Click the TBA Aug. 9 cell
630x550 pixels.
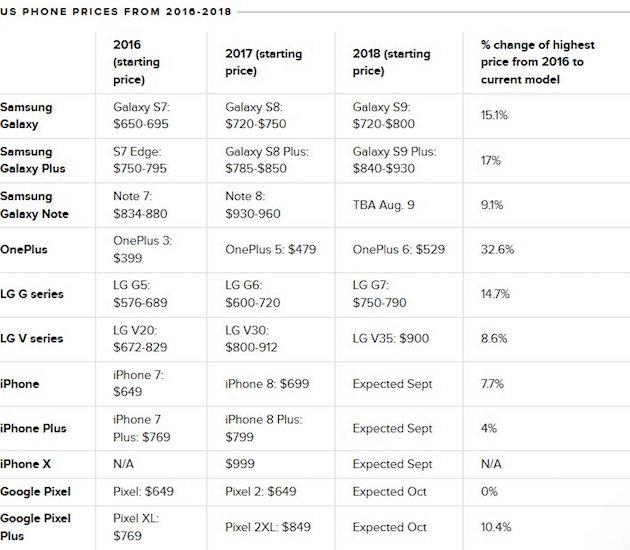pyautogui.click(x=383, y=205)
